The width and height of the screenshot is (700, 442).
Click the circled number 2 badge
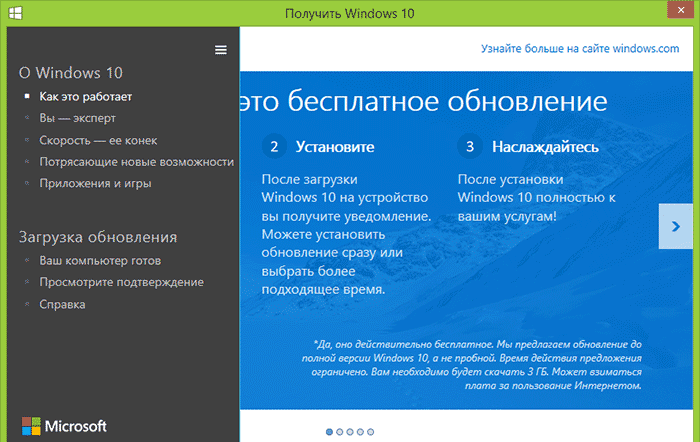pyautogui.click(x=274, y=146)
